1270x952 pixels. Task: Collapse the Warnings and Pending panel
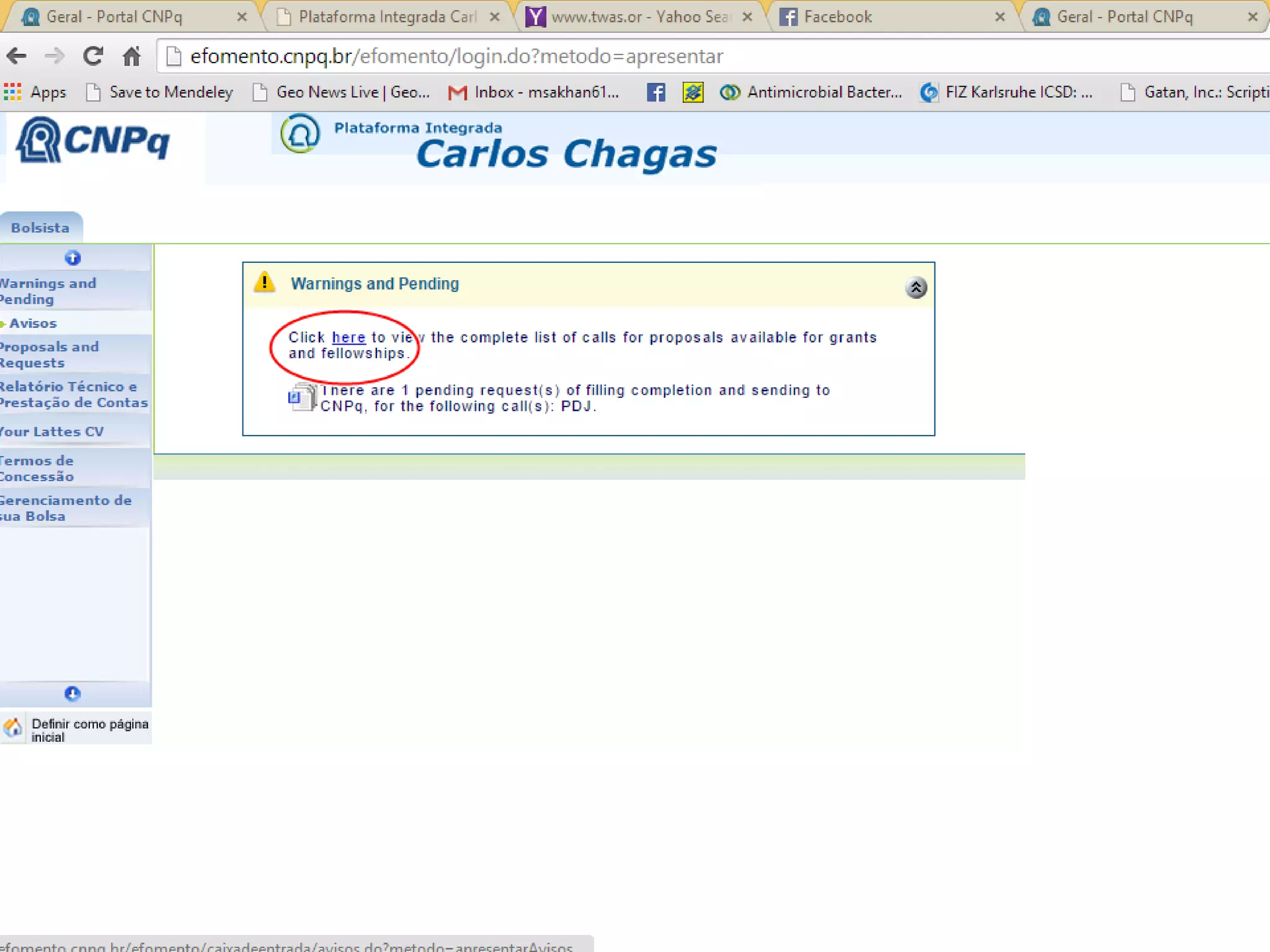tap(915, 287)
